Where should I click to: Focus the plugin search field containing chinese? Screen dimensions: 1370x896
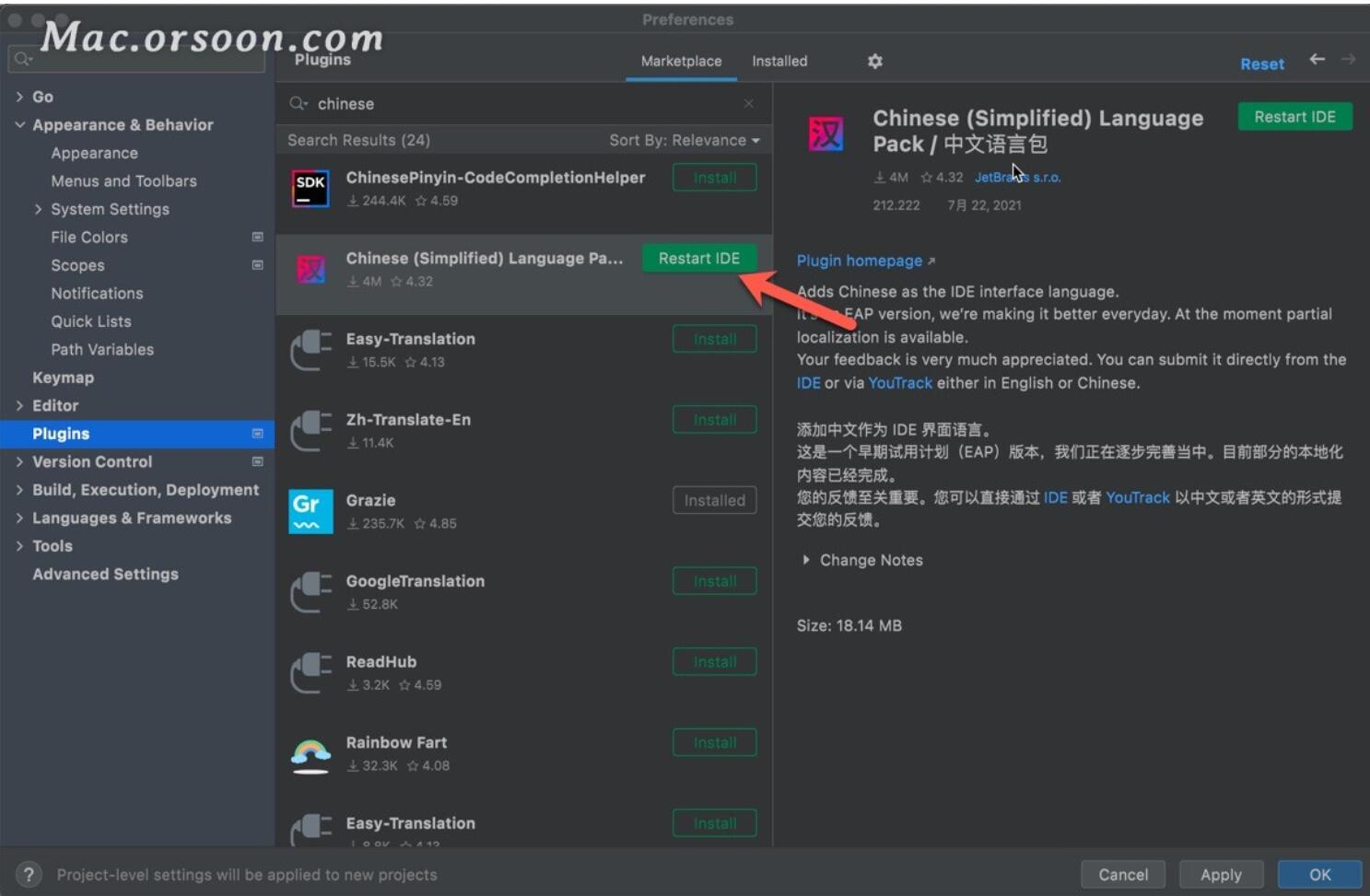(x=523, y=104)
